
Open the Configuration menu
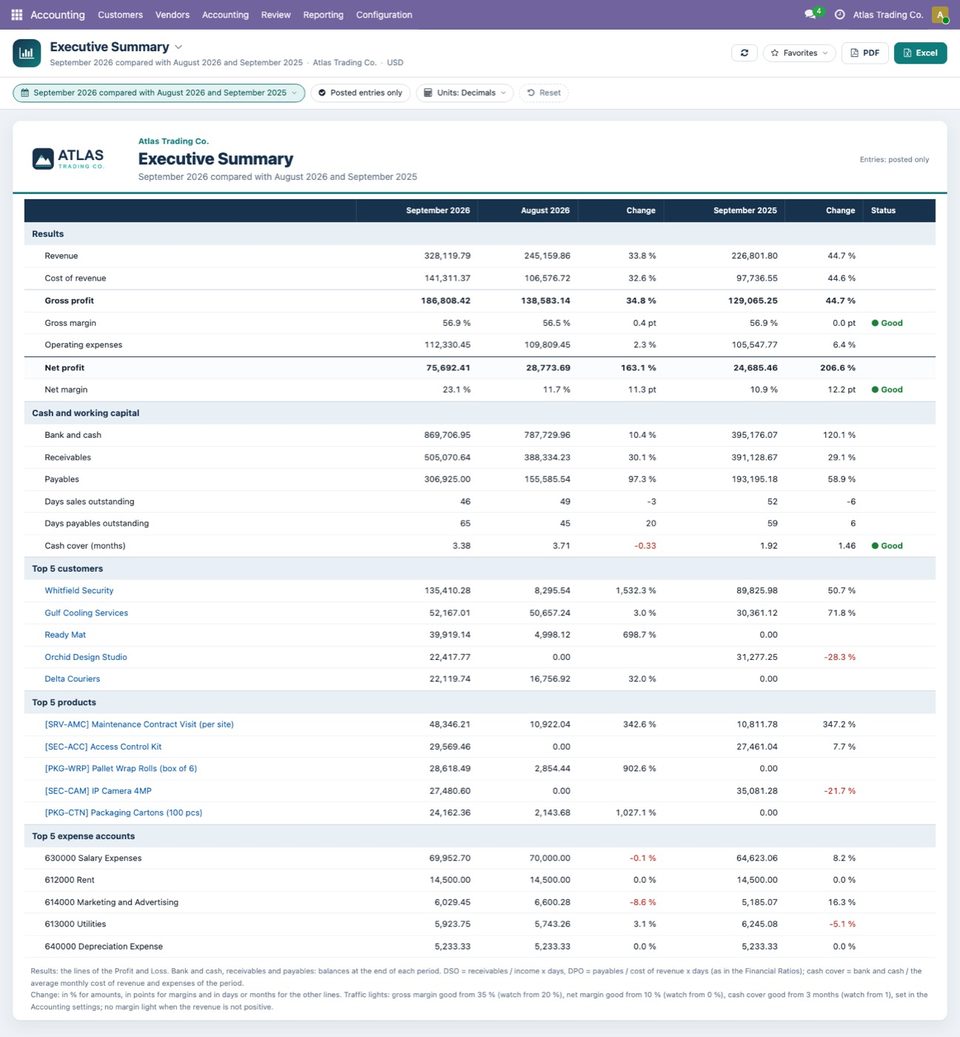click(384, 15)
